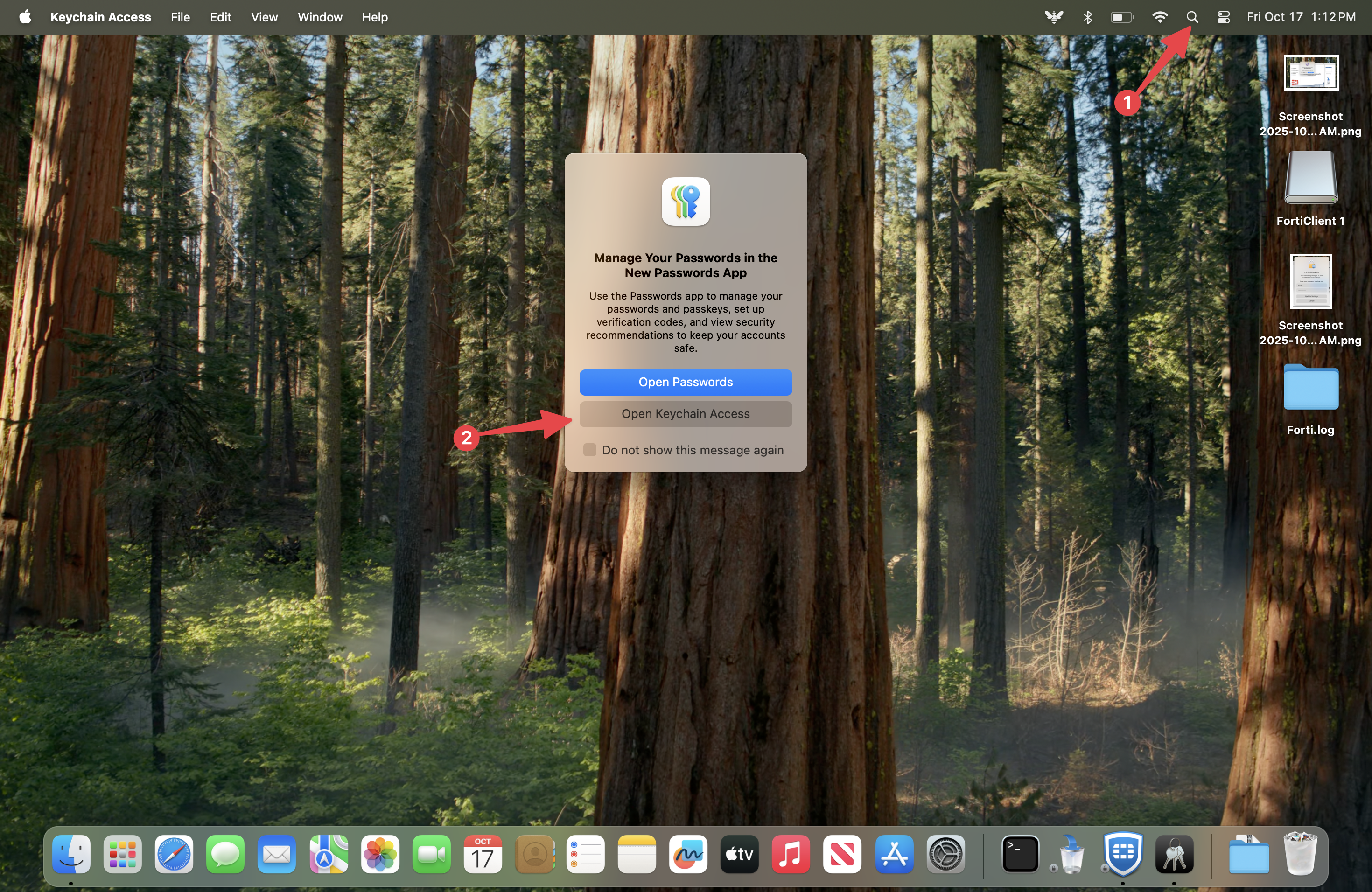Click the Bluetooth status icon
The width and height of the screenshot is (1372, 892).
(1088, 17)
